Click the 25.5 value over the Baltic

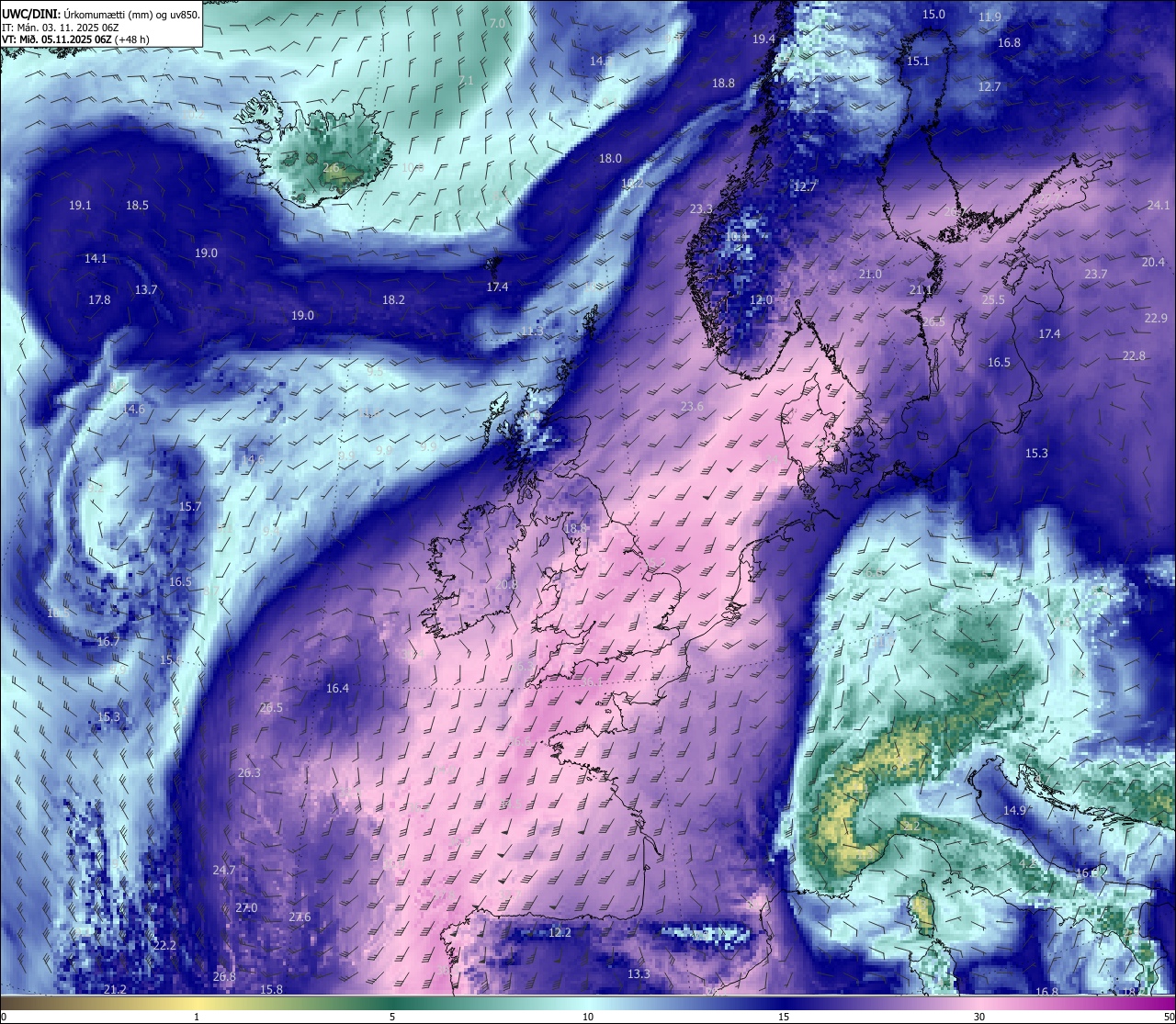point(993,300)
